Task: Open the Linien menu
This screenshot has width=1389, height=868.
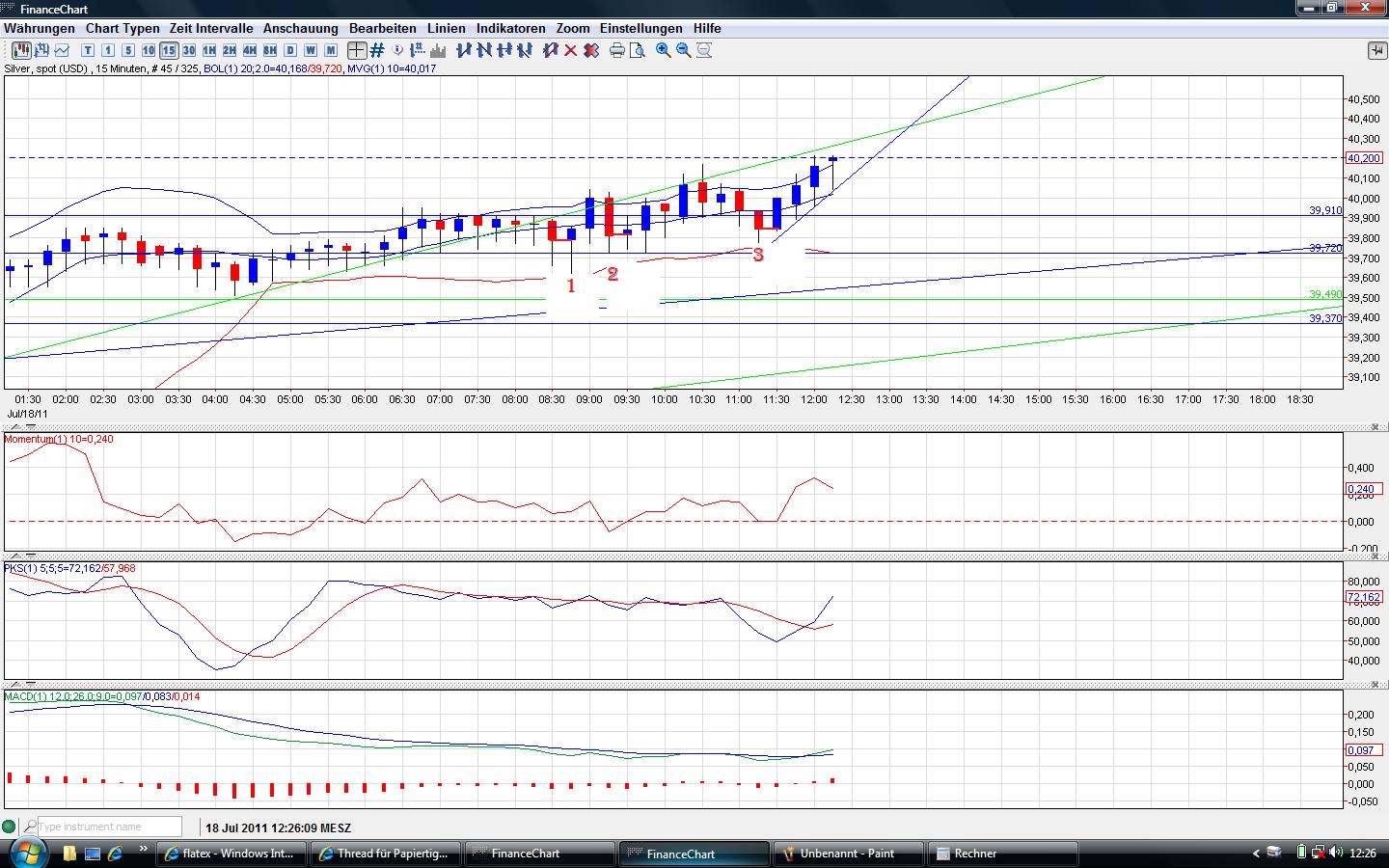Action: 447,29
